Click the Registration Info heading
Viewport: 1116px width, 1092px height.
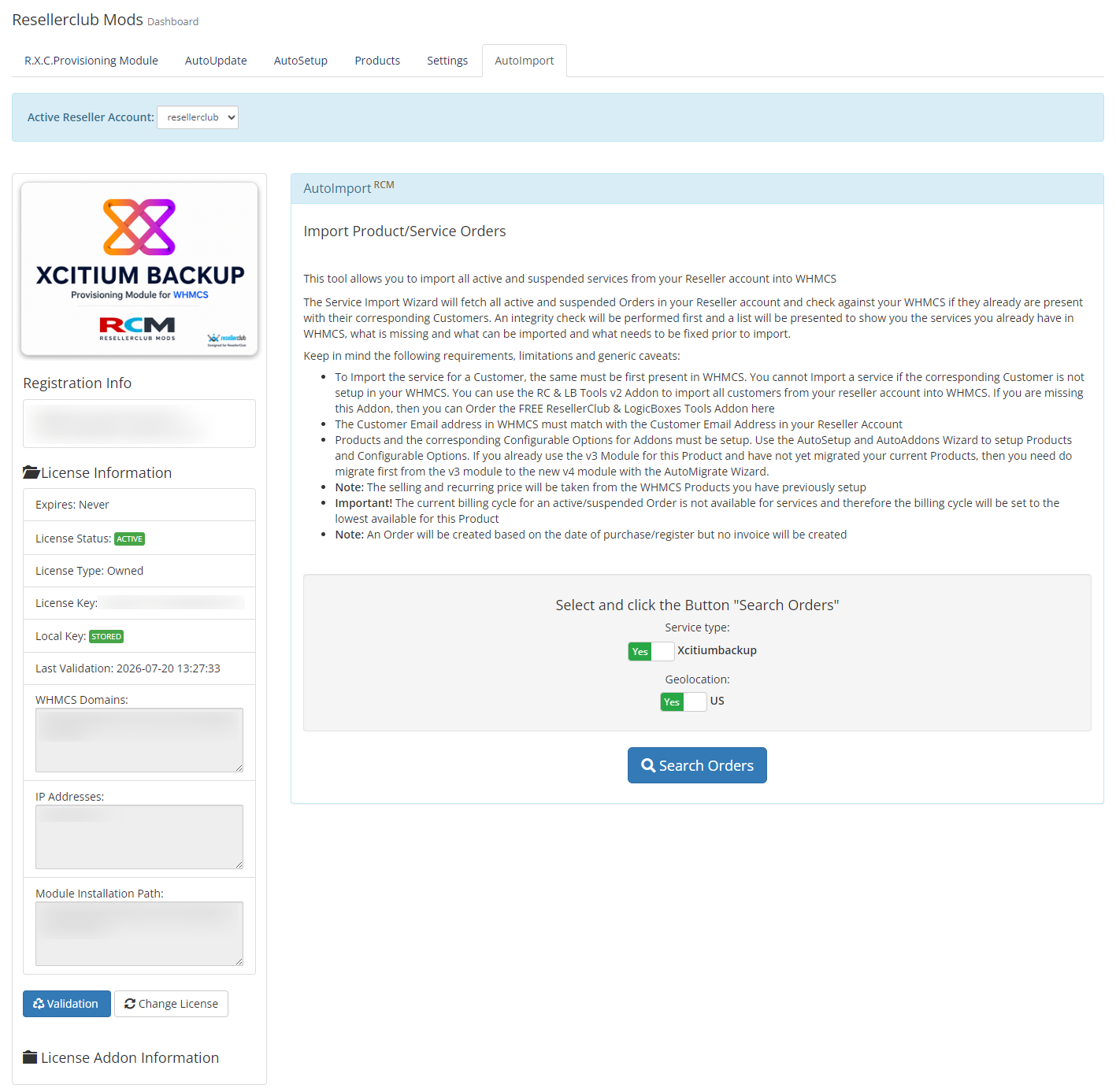(x=77, y=383)
